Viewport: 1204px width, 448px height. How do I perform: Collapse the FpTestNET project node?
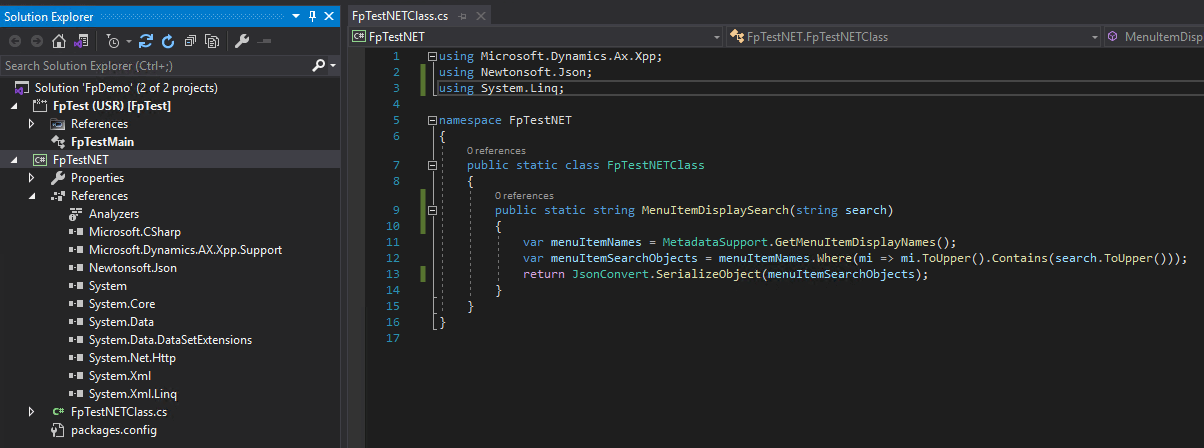click(x=15, y=160)
